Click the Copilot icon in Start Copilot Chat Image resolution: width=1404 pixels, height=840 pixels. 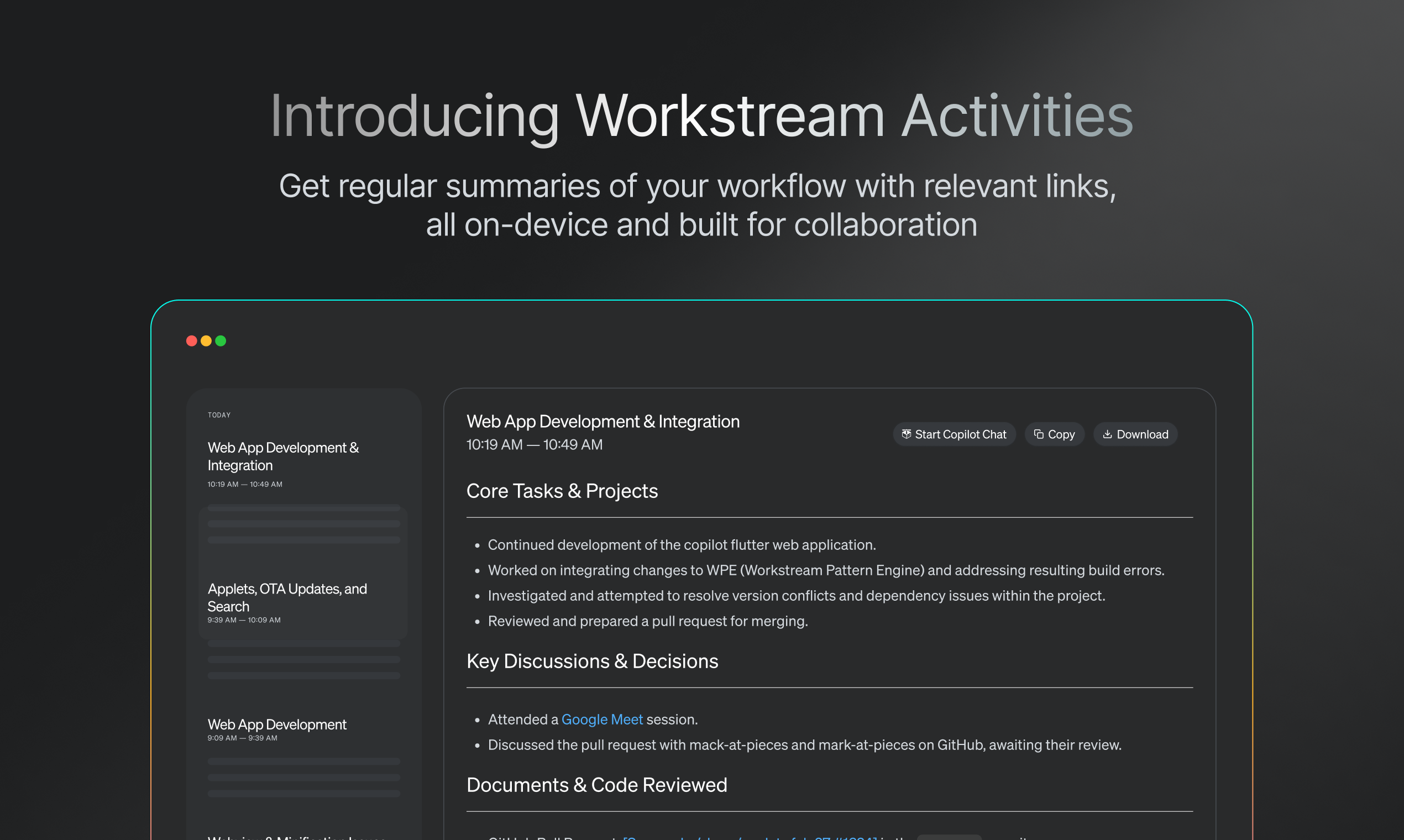point(906,434)
